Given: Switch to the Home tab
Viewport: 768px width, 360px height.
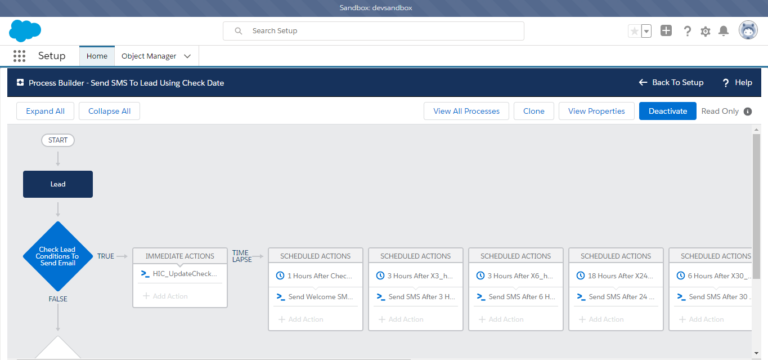Looking at the screenshot, I should coord(97,56).
